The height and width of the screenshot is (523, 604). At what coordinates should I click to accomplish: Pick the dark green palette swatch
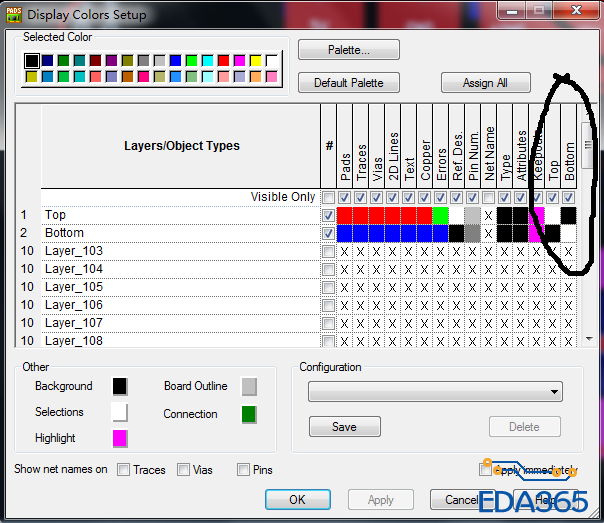pos(64,60)
